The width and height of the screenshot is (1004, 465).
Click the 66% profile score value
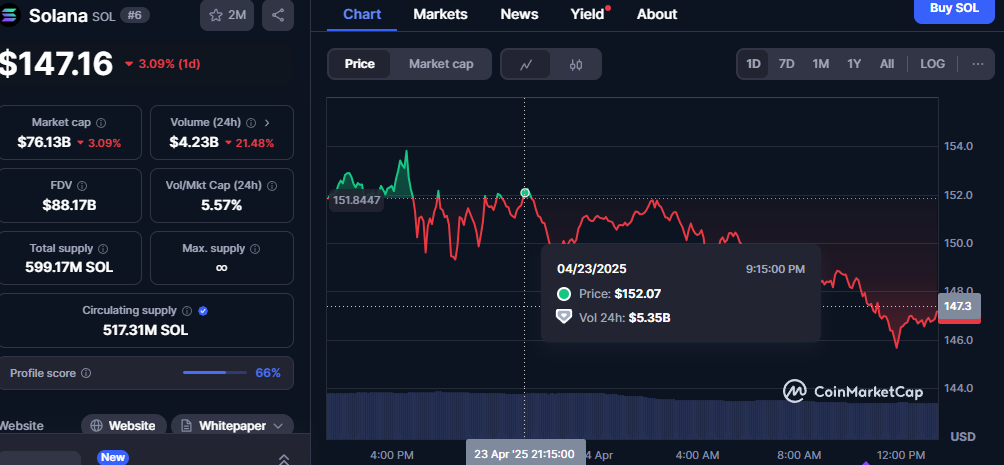pyautogui.click(x=268, y=373)
